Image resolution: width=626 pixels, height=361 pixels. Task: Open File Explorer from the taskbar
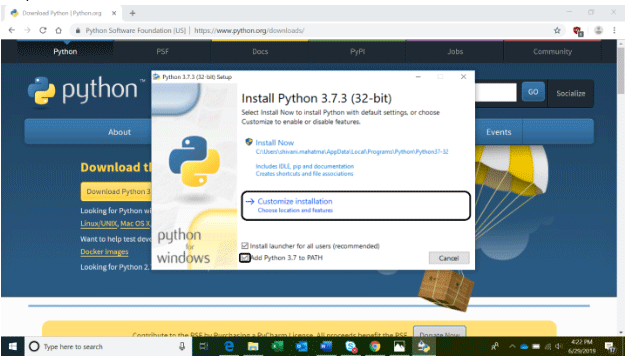[253, 346]
